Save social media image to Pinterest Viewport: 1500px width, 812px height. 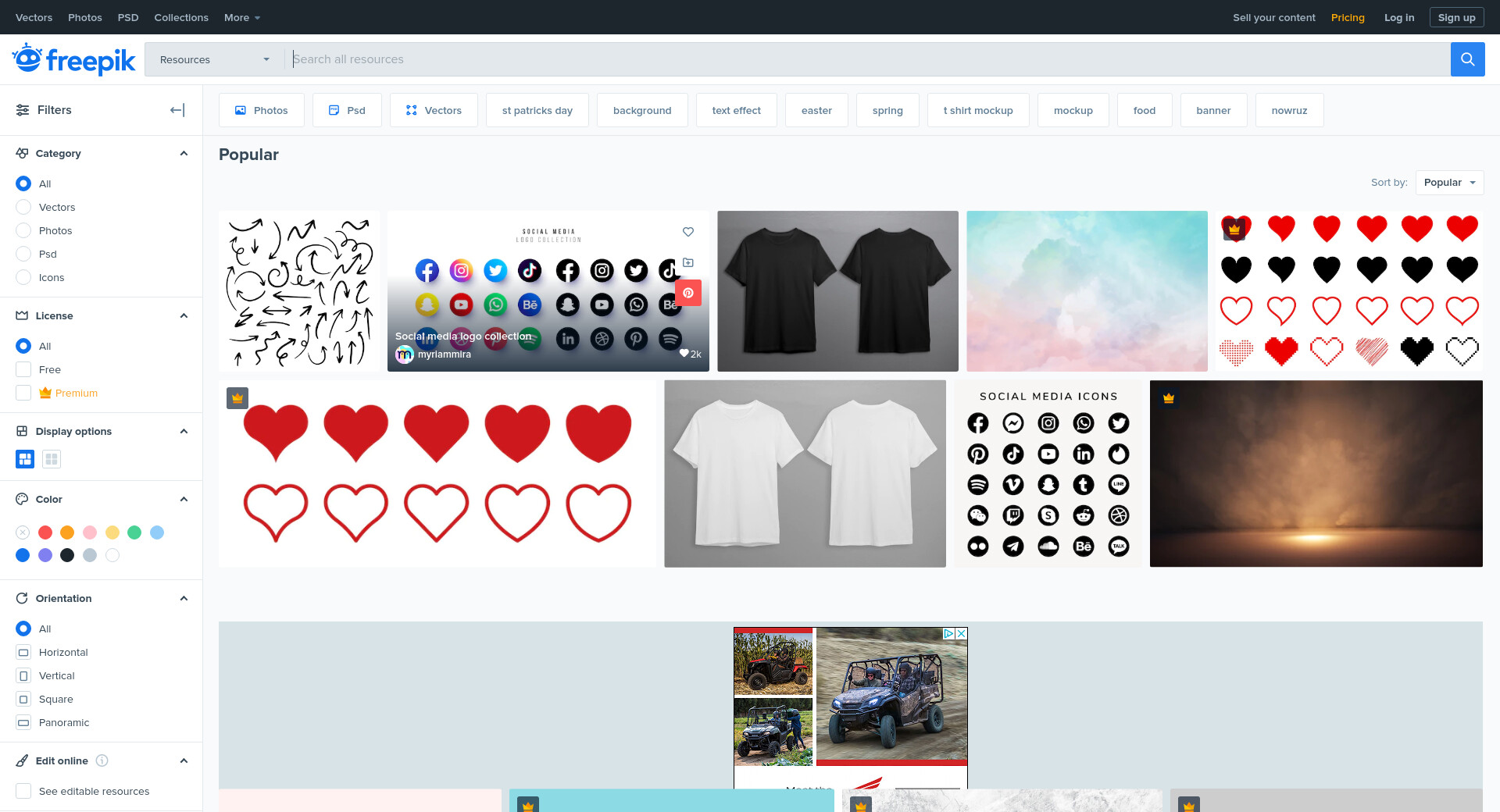(688, 293)
